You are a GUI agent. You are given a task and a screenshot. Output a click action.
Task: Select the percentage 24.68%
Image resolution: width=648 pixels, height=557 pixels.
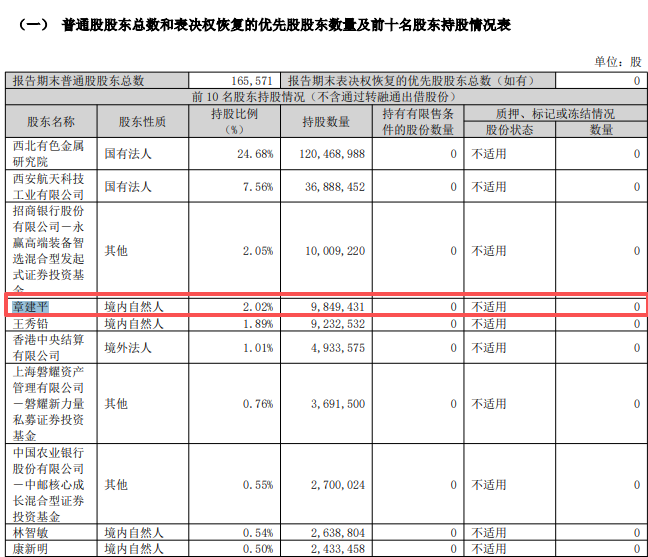[x=255, y=154]
